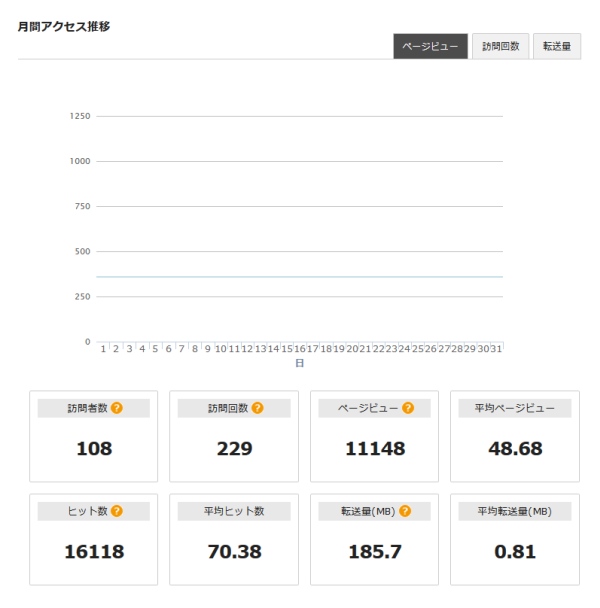Click the 250 y-axis label
This screenshot has height=608, width=600.
(83, 297)
